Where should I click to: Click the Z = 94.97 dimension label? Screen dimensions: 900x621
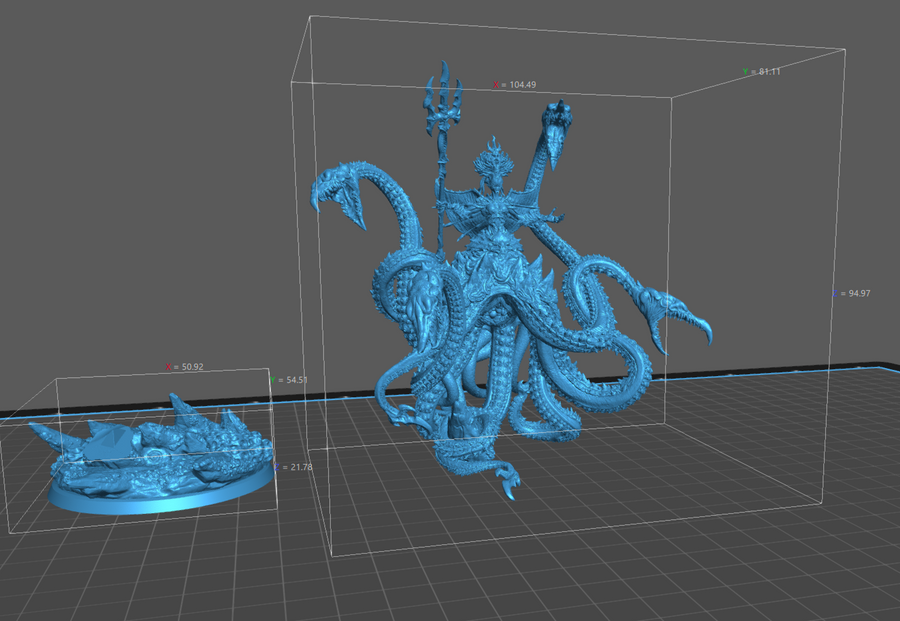pos(852,294)
